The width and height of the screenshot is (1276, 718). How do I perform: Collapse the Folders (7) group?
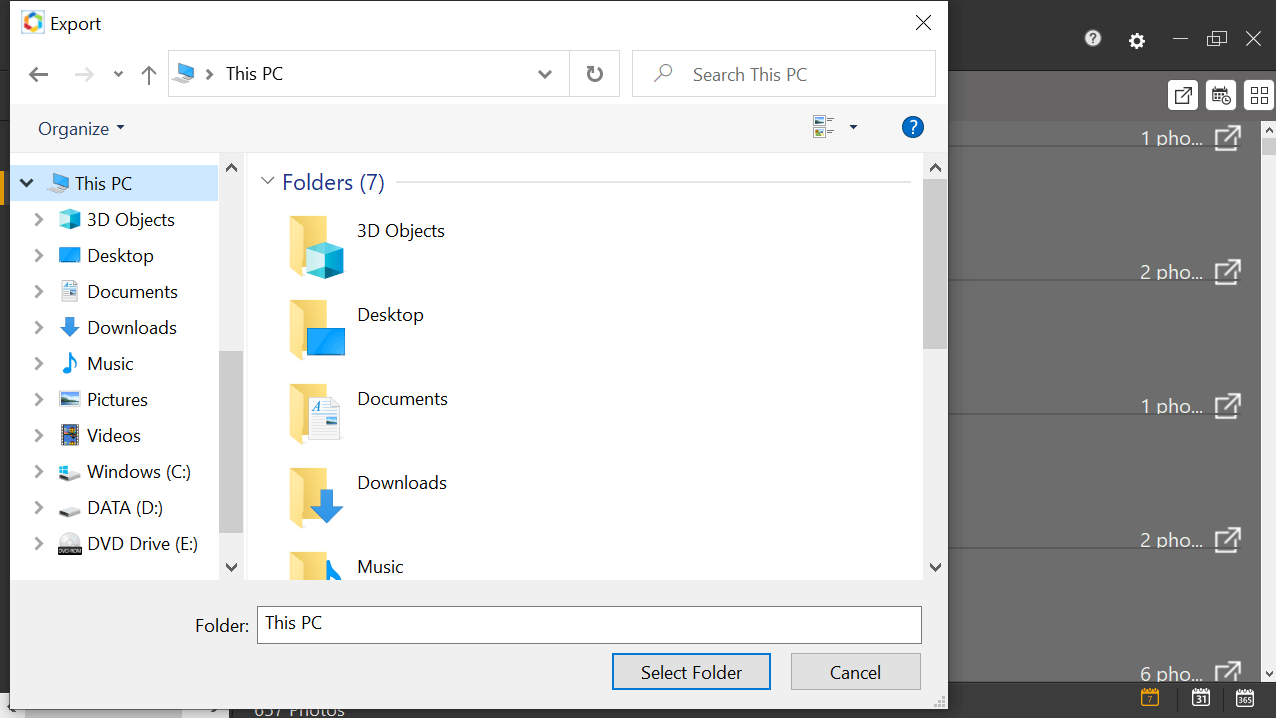267,182
